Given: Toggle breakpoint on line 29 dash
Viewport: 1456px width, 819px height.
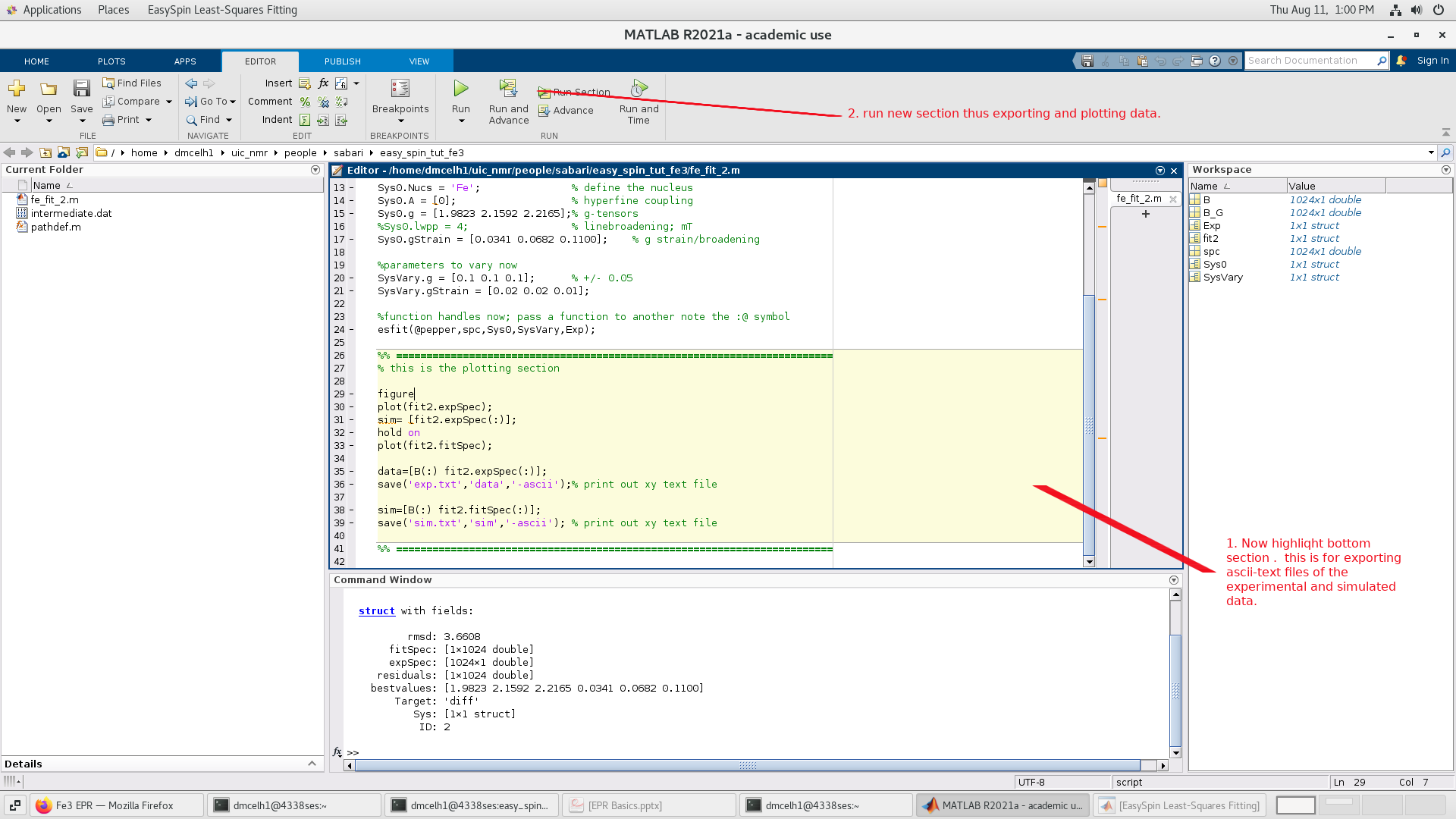Looking at the screenshot, I should click(351, 394).
